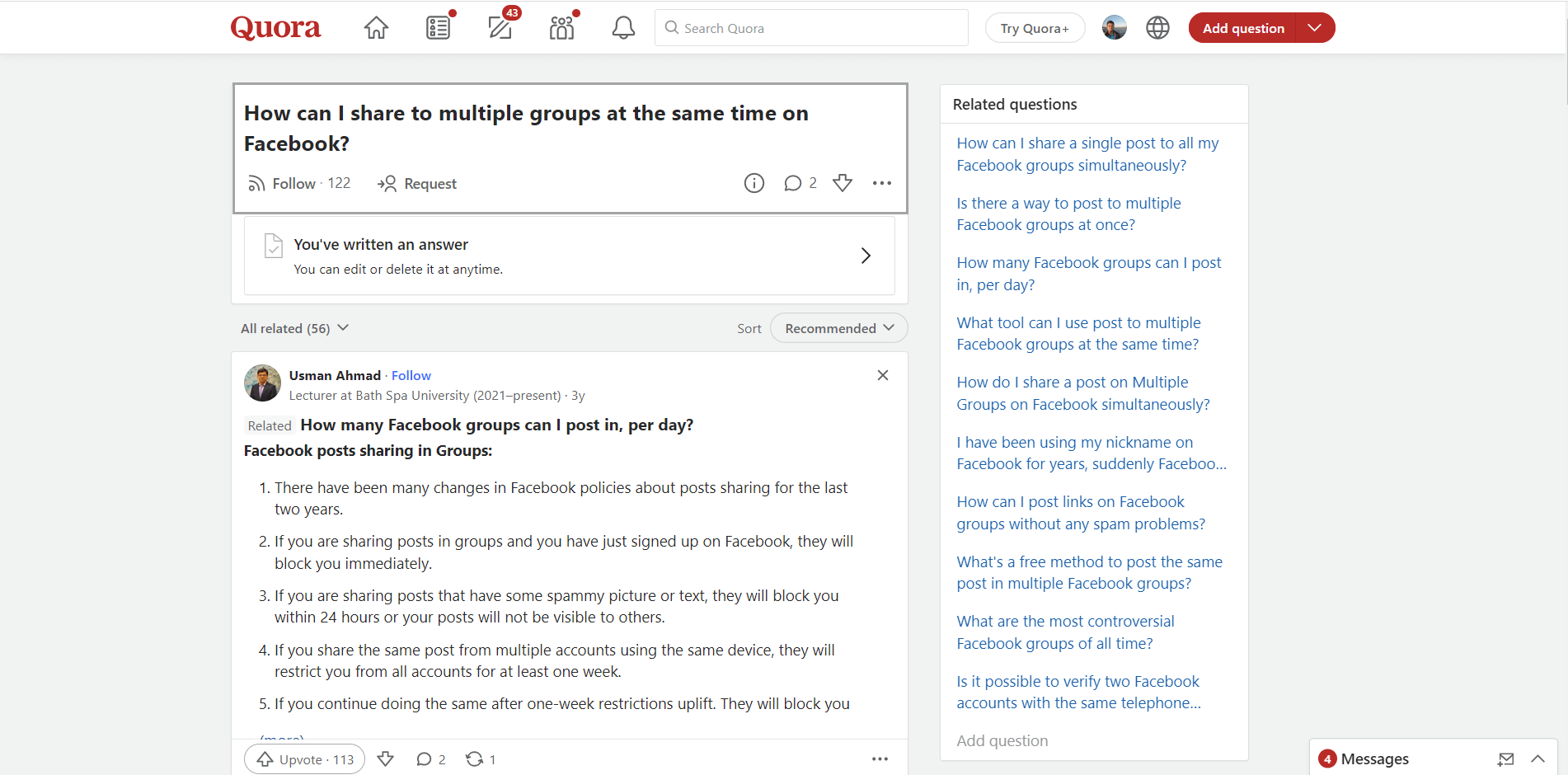The image size is (1568, 775).
Task: Open the Recommended sort dropdown
Action: coord(838,327)
